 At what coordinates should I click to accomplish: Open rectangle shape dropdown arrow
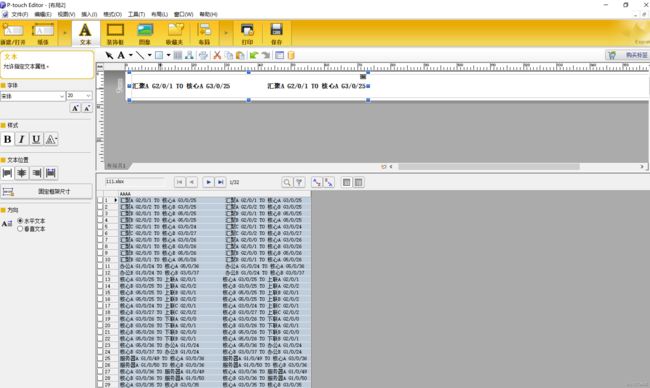coord(168,55)
